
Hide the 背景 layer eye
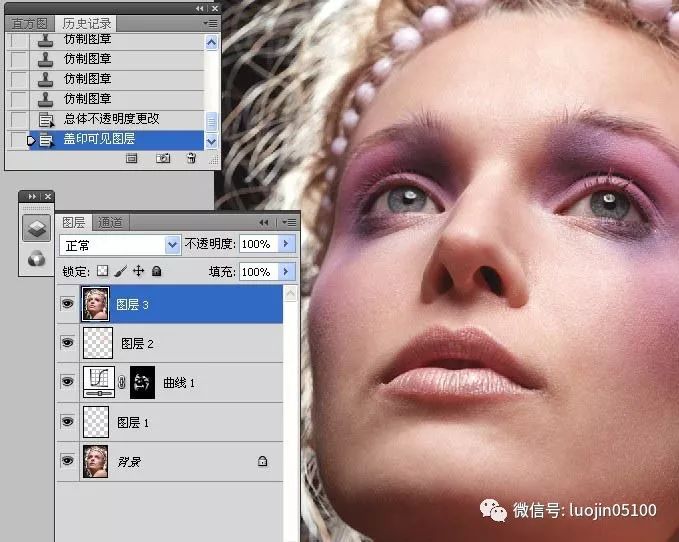tap(68, 461)
